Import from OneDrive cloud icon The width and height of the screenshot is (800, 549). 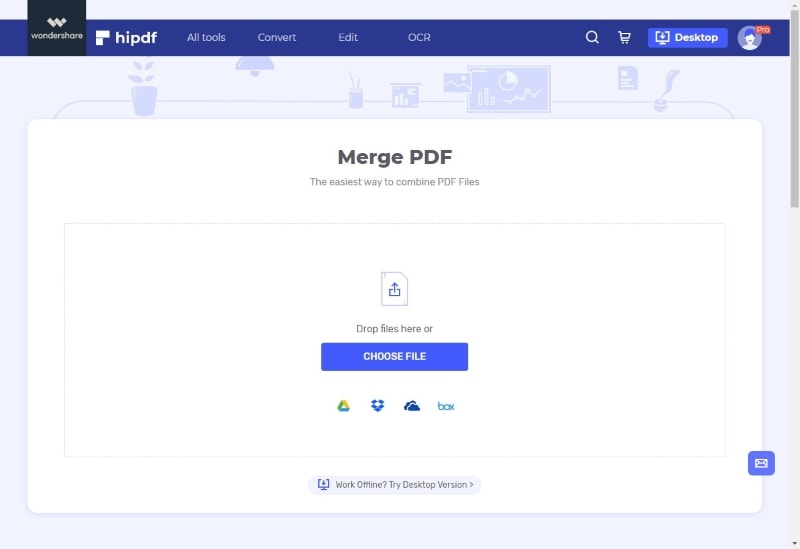[x=412, y=406]
